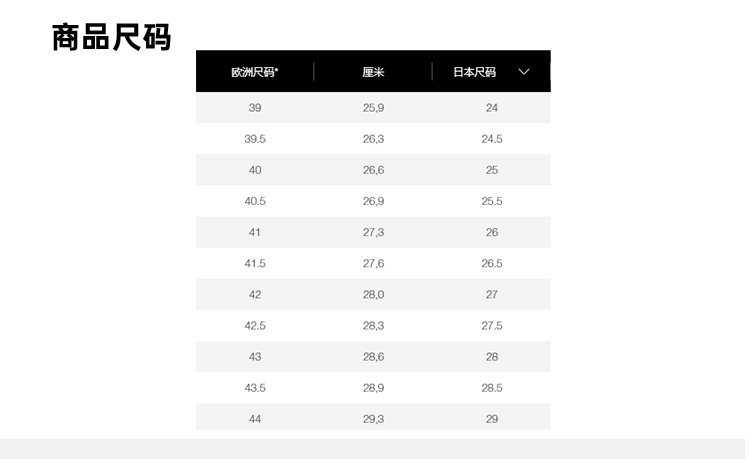
Task: Pick the European size 40 cell
Action: pyautogui.click(x=255, y=170)
